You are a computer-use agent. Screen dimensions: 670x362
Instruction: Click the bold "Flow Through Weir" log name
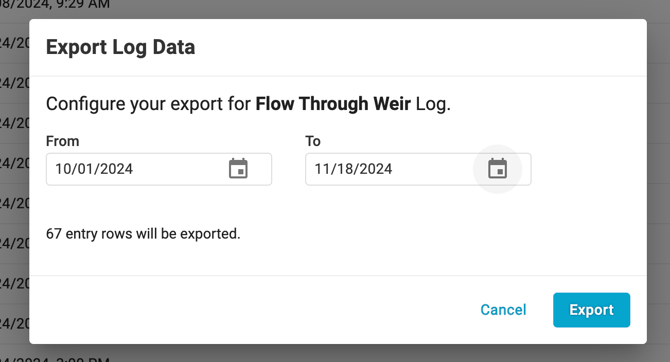[333, 104]
